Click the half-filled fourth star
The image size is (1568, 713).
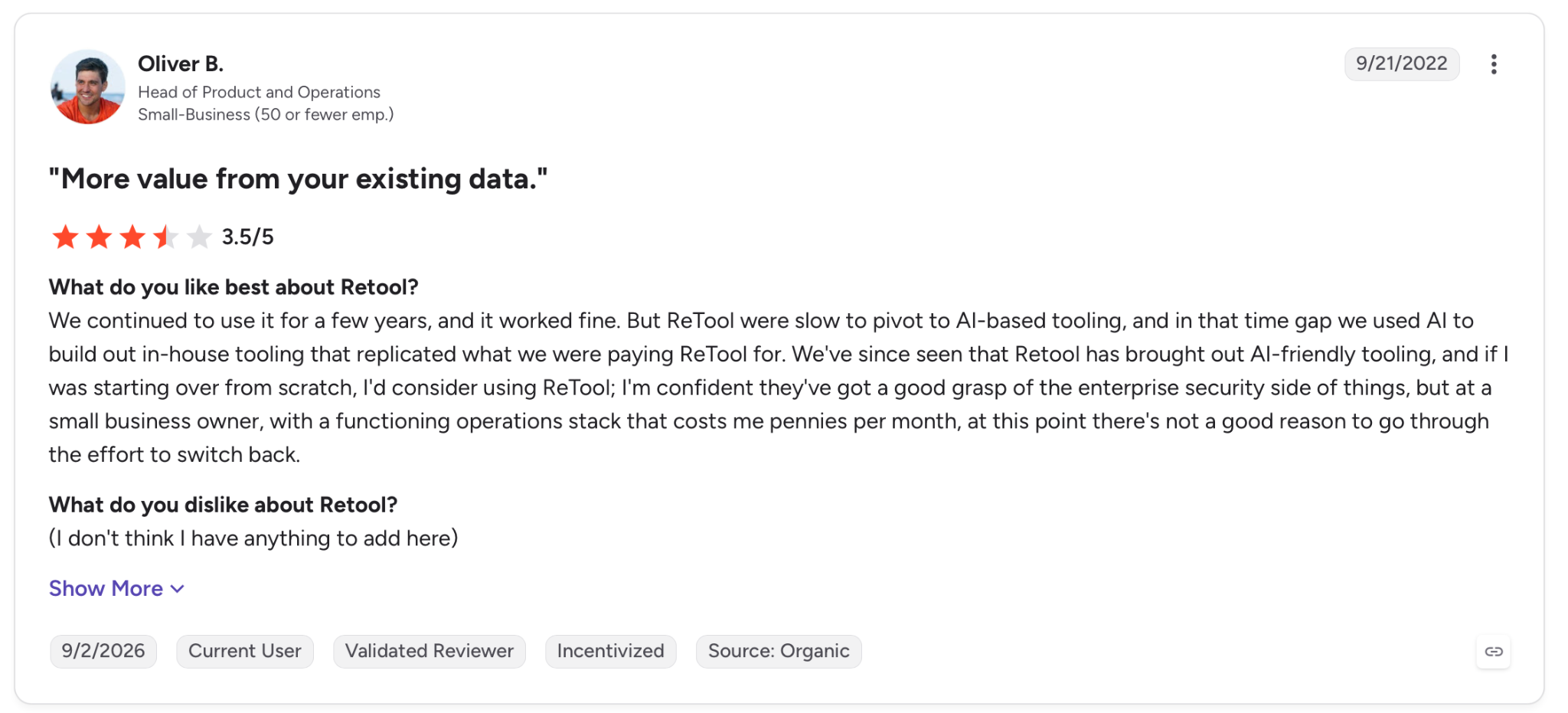[x=166, y=237]
